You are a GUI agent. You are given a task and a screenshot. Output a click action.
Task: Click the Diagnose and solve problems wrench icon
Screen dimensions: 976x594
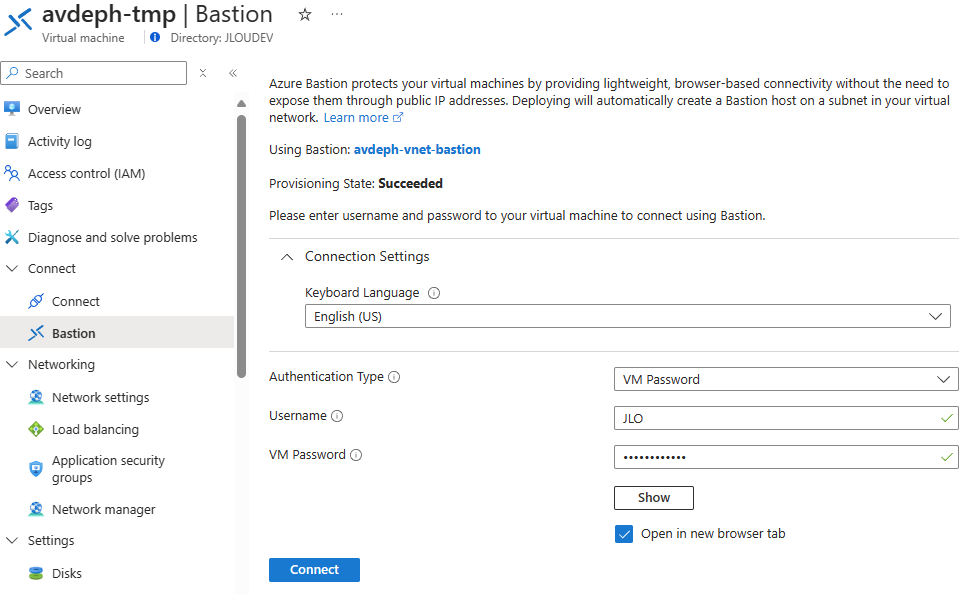(12, 237)
